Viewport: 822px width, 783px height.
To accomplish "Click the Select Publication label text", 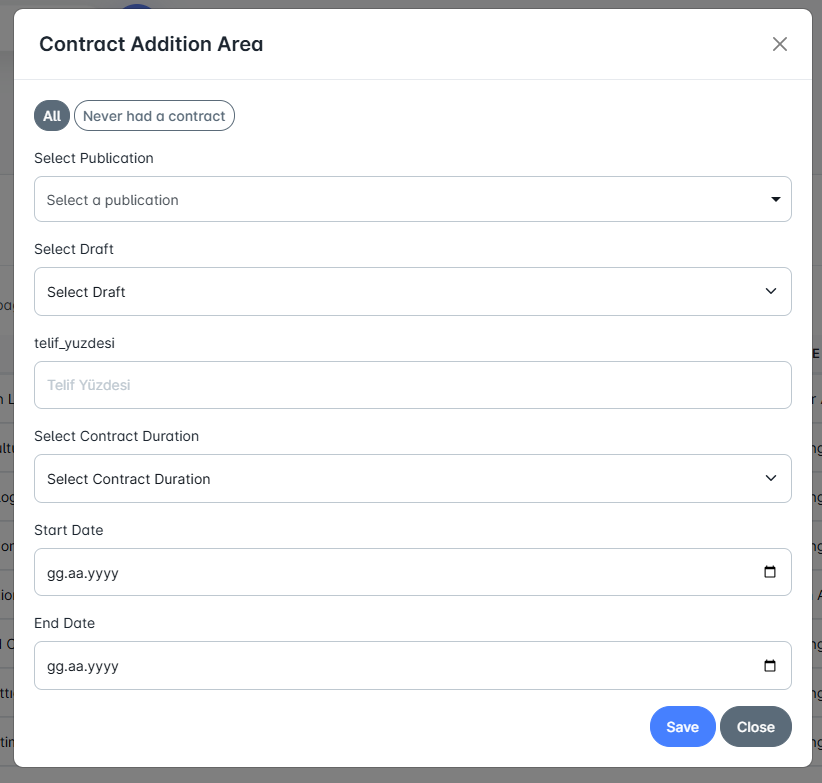I will pos(94,158).
